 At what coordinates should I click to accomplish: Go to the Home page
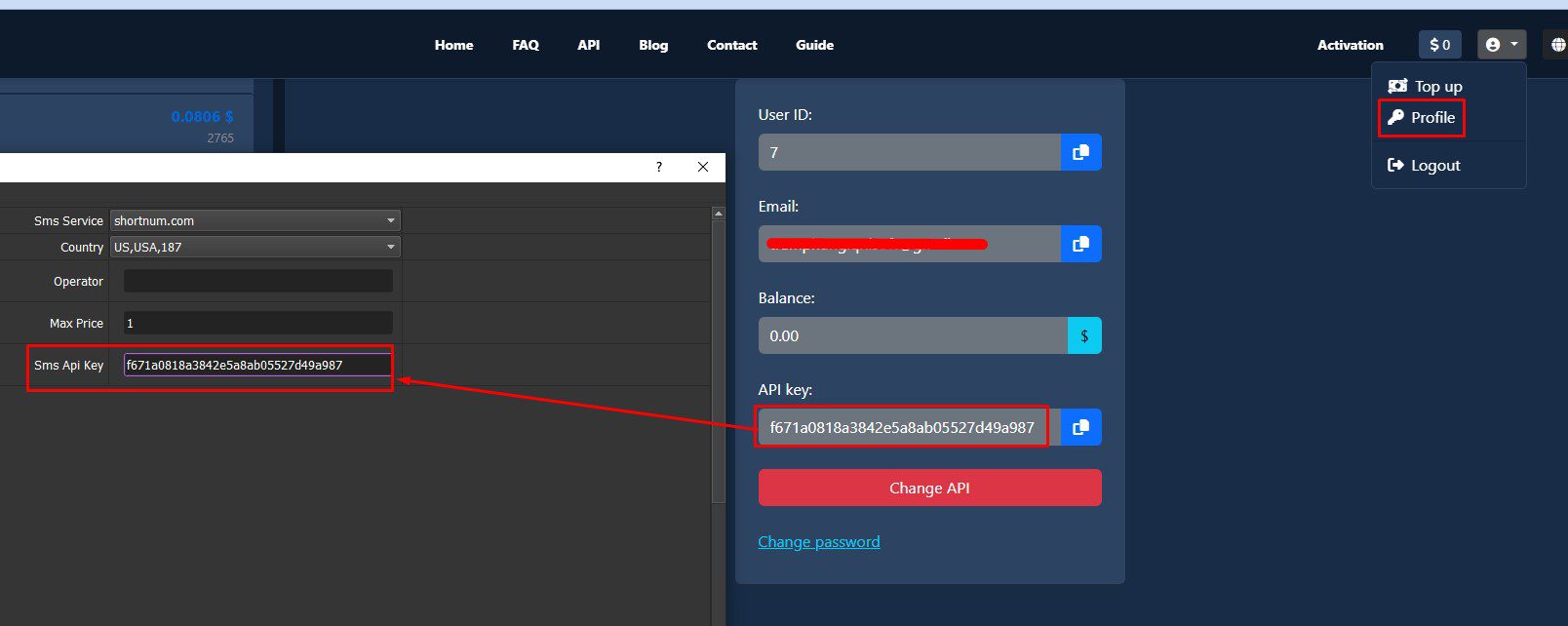coord(453,45)
